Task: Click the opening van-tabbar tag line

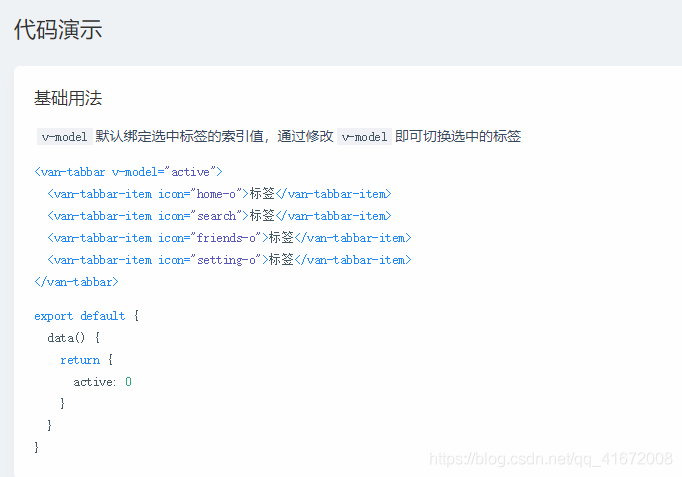Action: [x=128, y=172]
